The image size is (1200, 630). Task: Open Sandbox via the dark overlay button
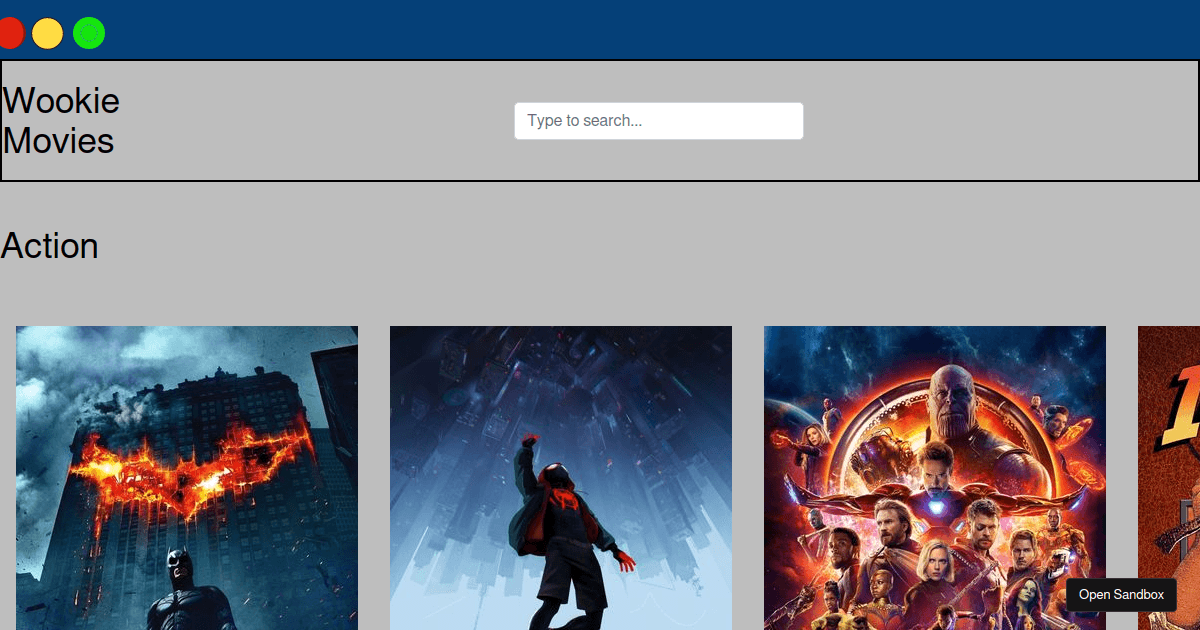pyautogui.click(x=1120, y=594)
